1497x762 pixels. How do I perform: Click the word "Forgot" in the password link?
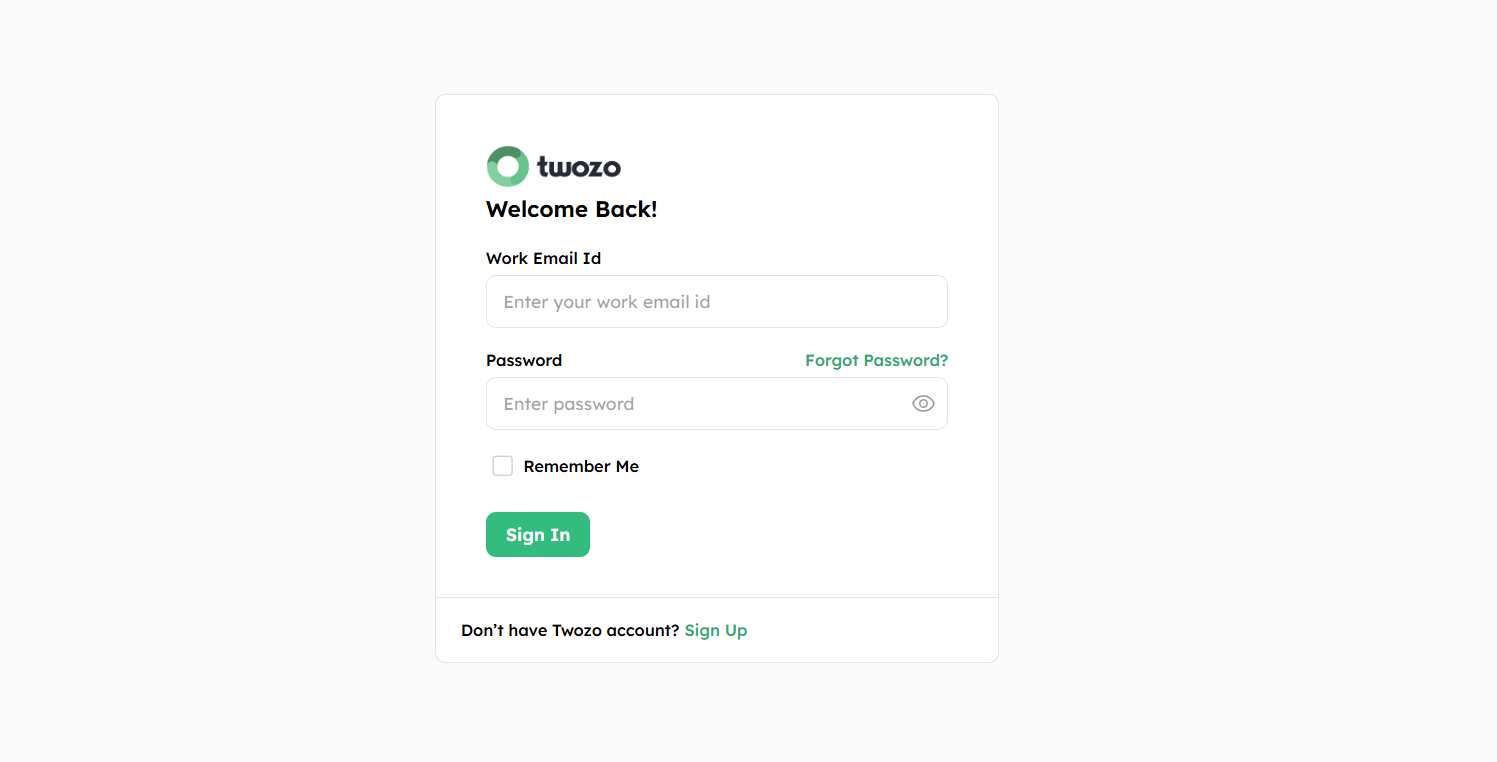pos(832,360)
